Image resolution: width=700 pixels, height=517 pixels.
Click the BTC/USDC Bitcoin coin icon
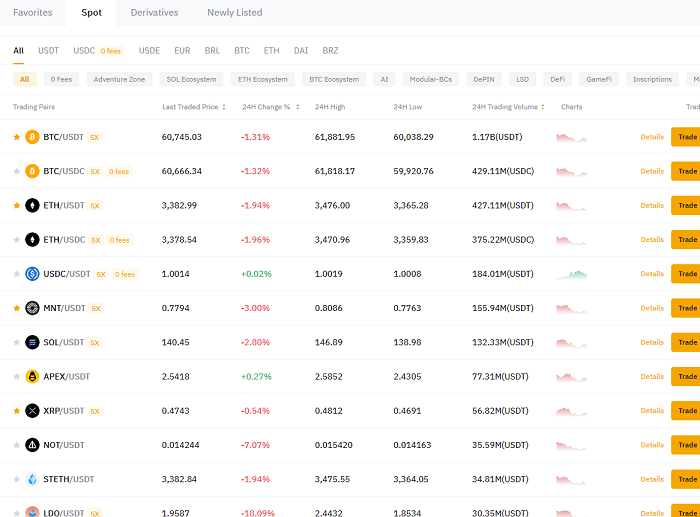(x=32, y=171)
